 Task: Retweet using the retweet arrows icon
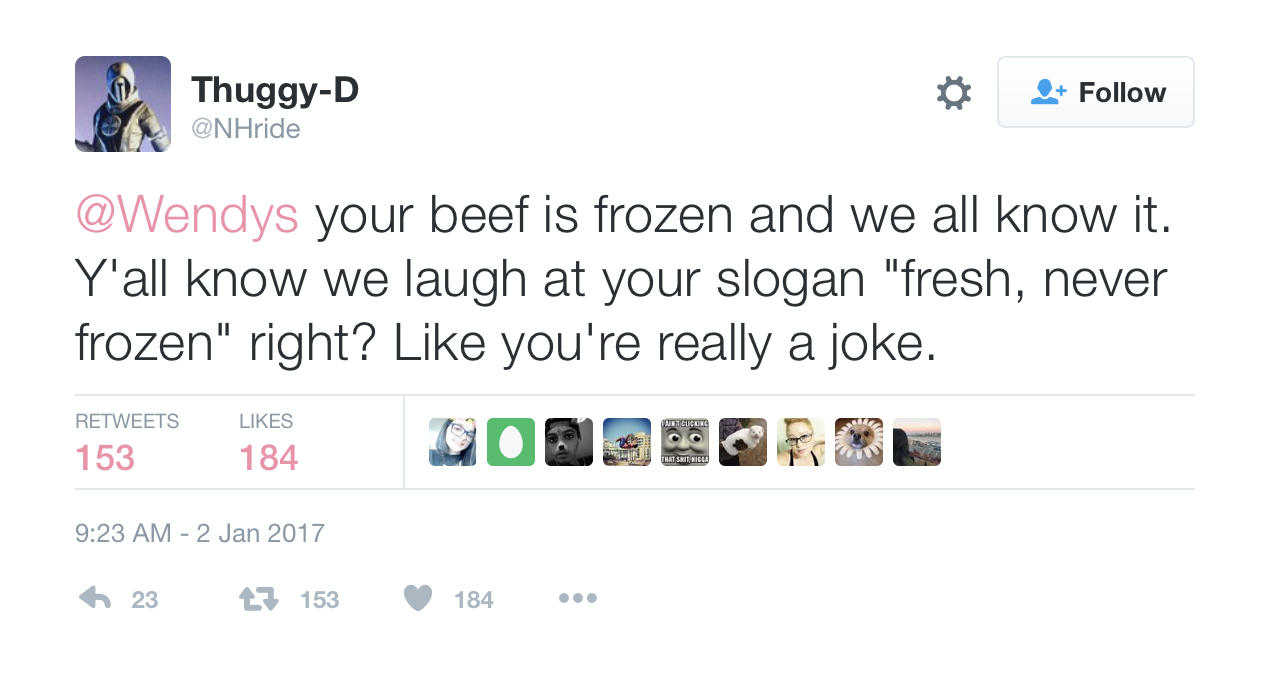pyautogui.click(x=258, y=598)
